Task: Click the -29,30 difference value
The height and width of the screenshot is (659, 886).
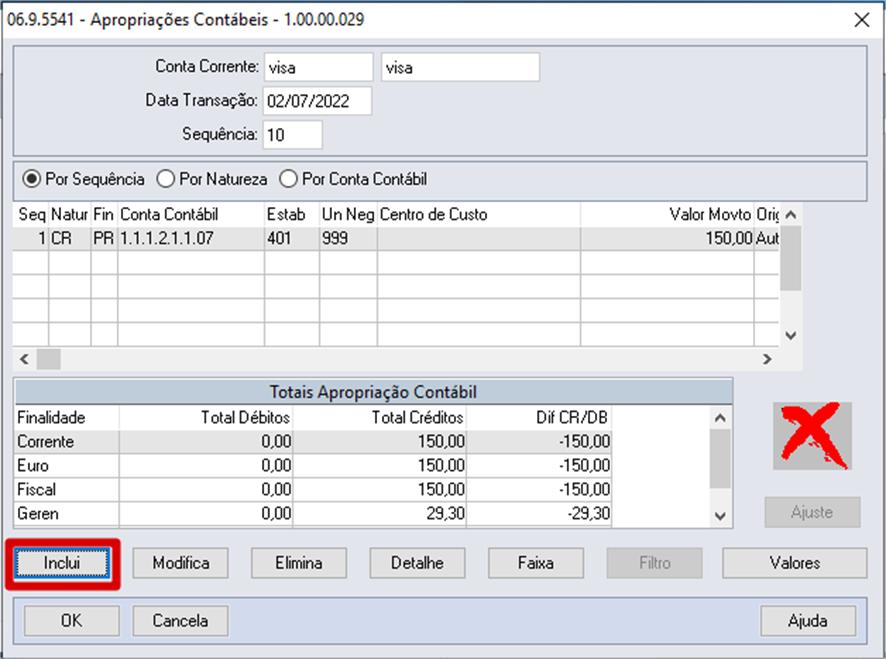Action: (539, 514)
